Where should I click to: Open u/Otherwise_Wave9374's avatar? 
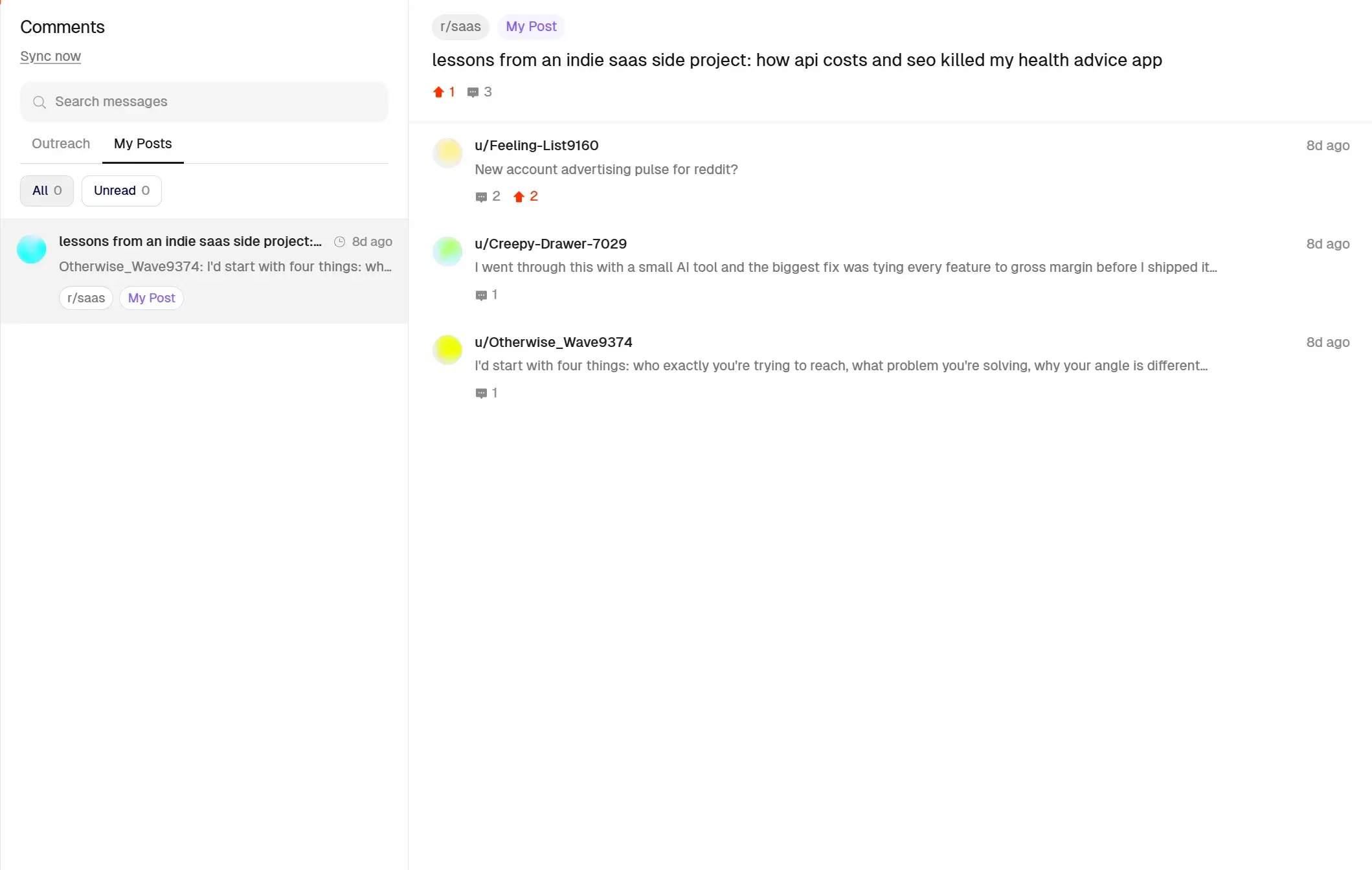tap(447, 350)
